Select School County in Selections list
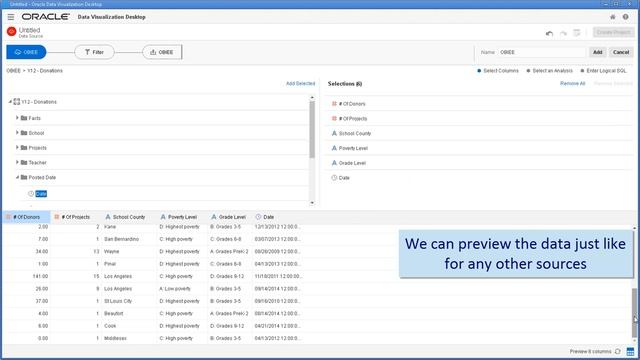Screen dimensions: 640x360 478,133
